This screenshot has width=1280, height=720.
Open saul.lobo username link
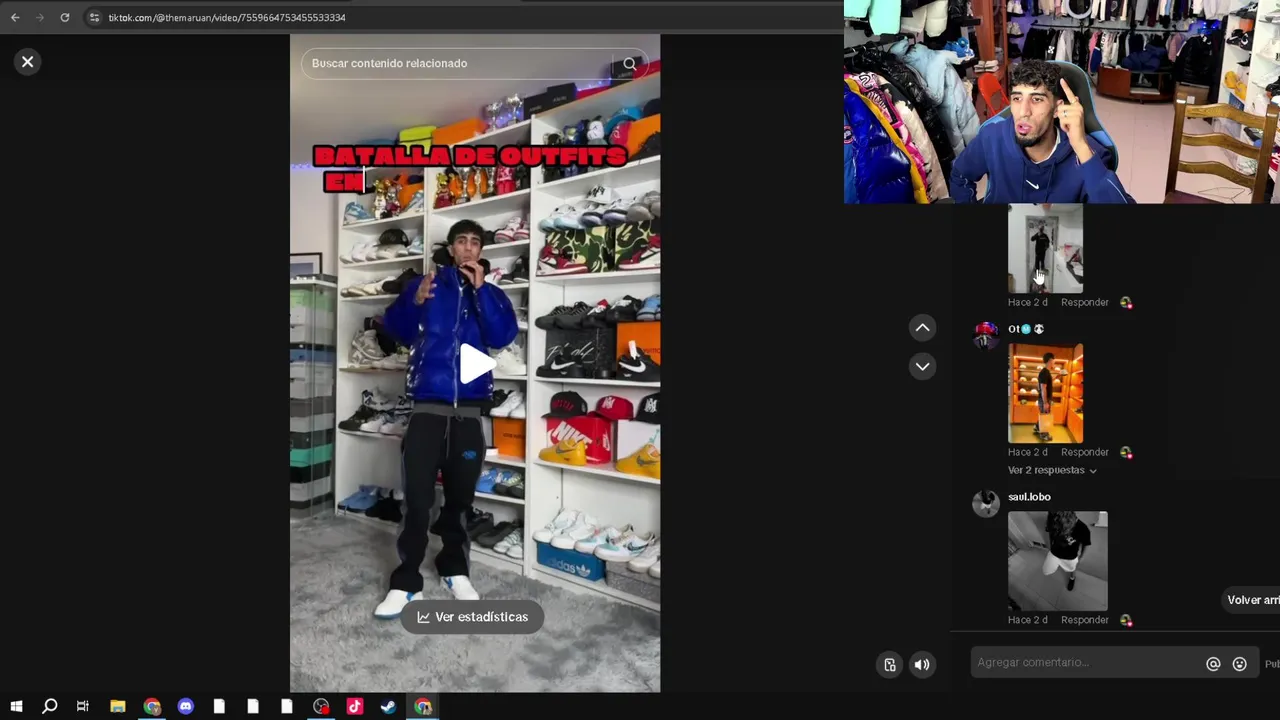click(x=1029, y=497)
